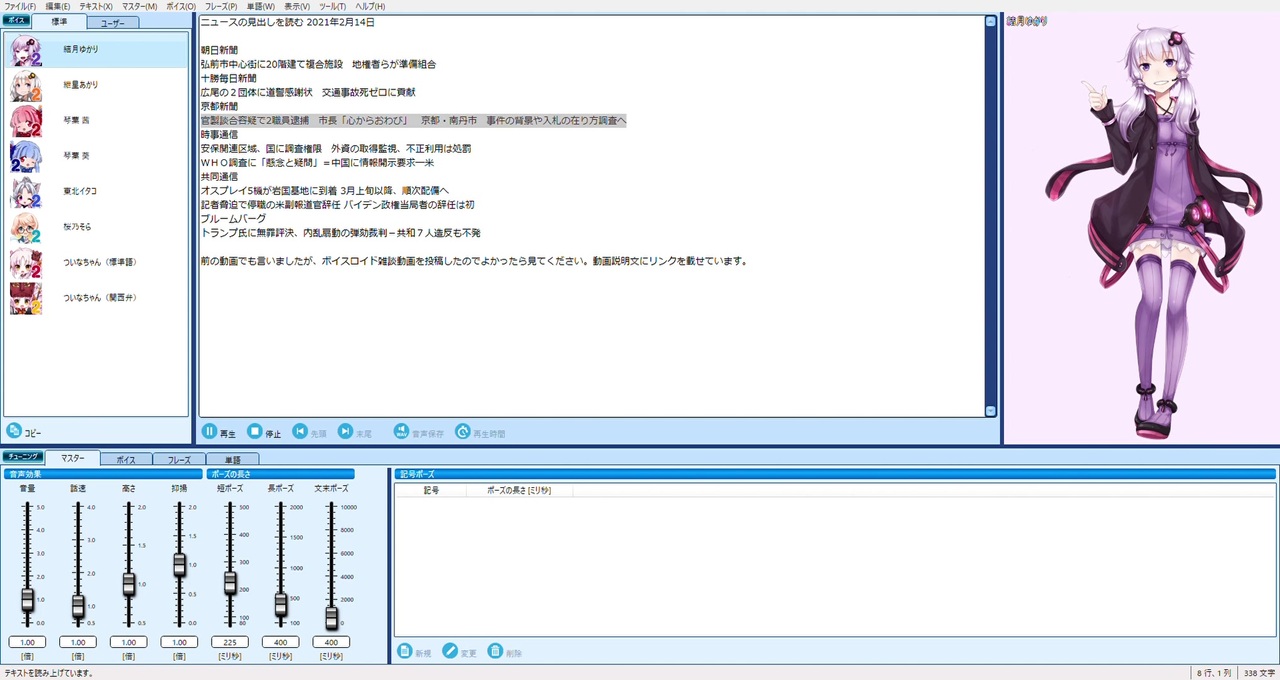This screenshot has height=680, width=1280.
Task: Pick the 東北イタコ voice avatar
Action: point(26,192)
